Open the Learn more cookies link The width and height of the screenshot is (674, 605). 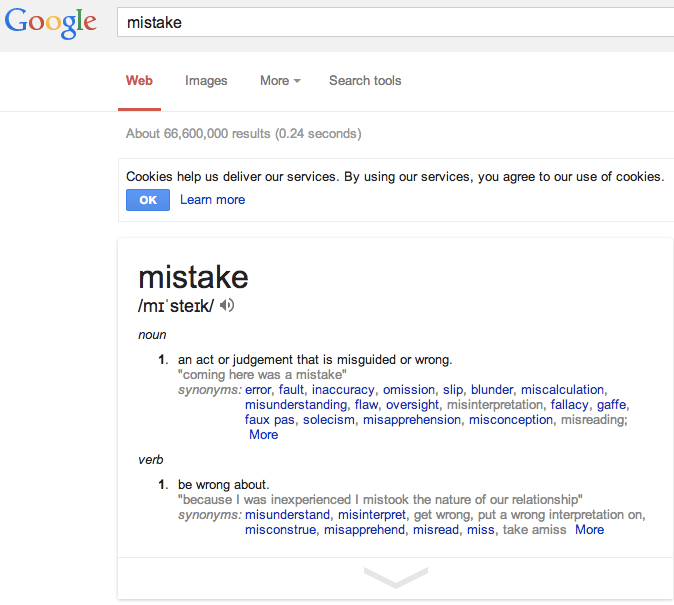(212, 200)
